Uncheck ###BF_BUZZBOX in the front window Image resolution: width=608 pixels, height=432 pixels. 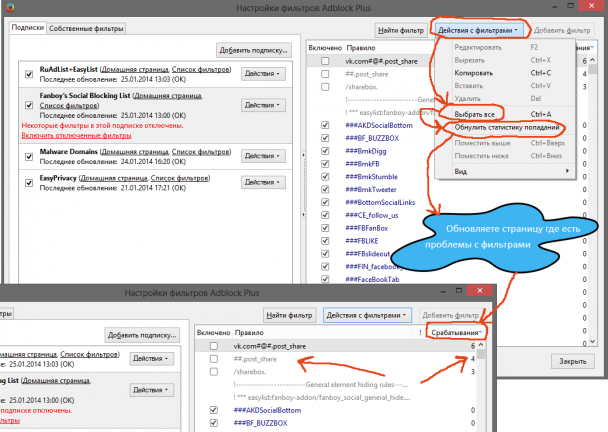pos(214,423)
